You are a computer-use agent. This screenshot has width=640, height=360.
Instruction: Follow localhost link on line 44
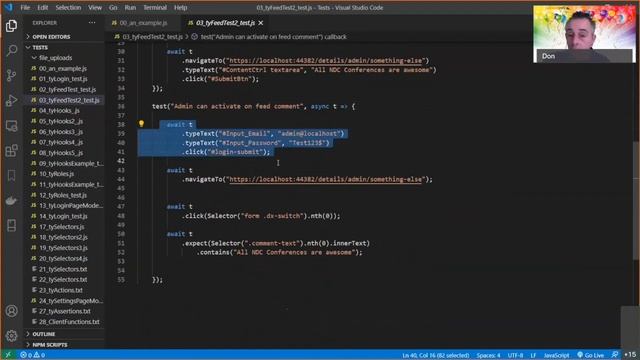325,180
